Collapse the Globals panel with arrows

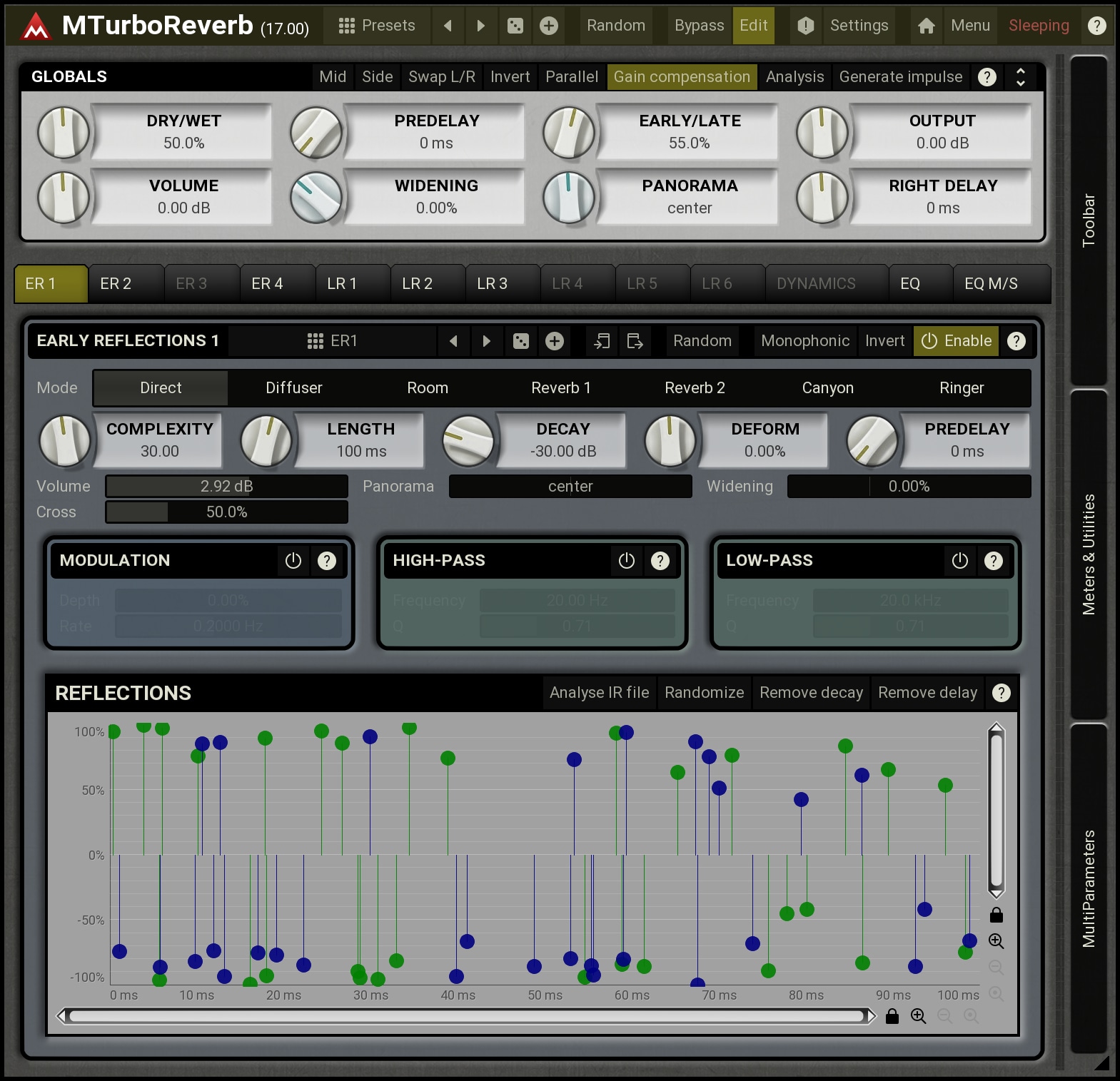[1021, 77]
